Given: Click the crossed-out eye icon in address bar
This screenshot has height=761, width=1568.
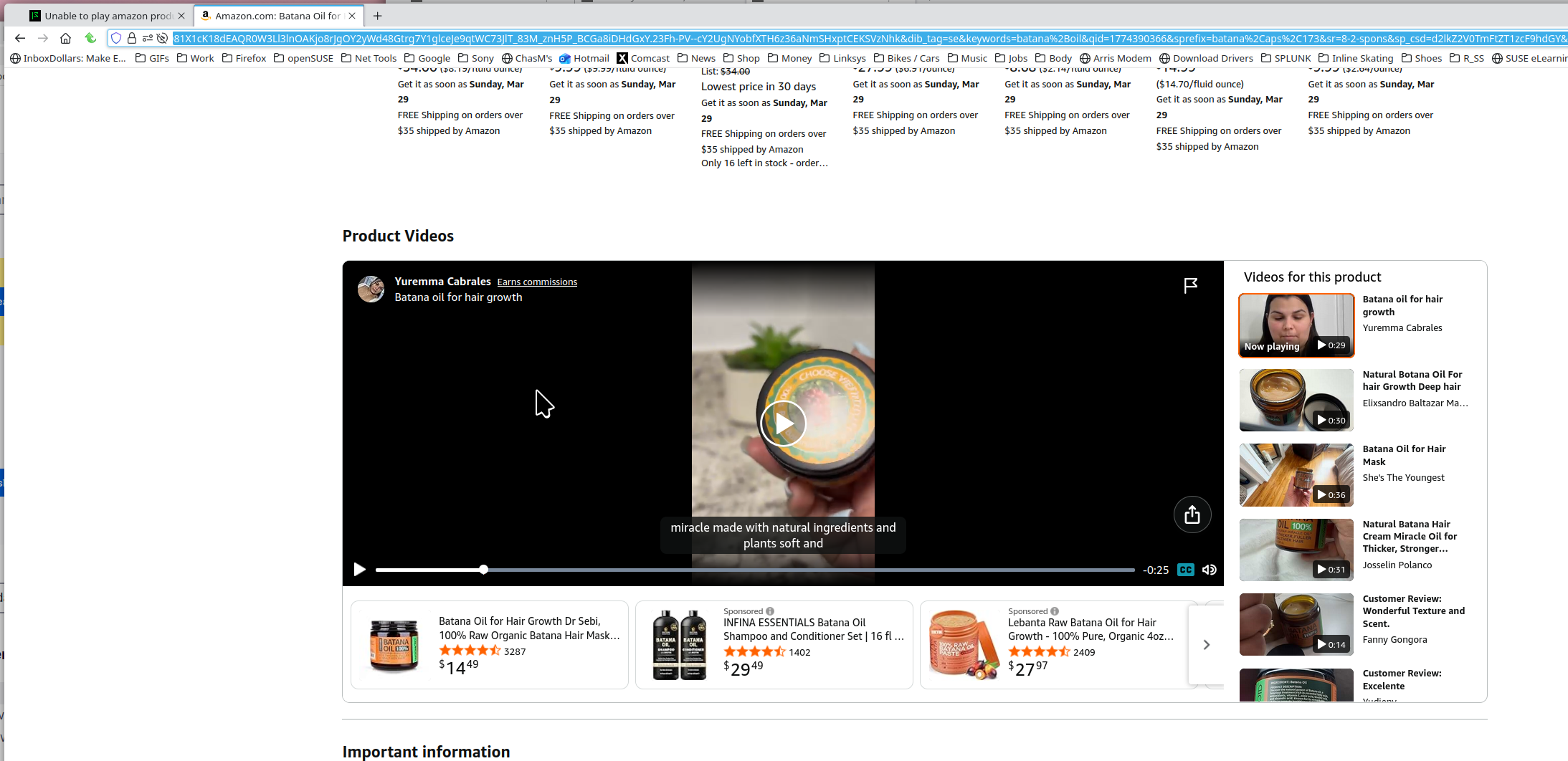Looking at the screenshot, I should [x=163, y=38].
